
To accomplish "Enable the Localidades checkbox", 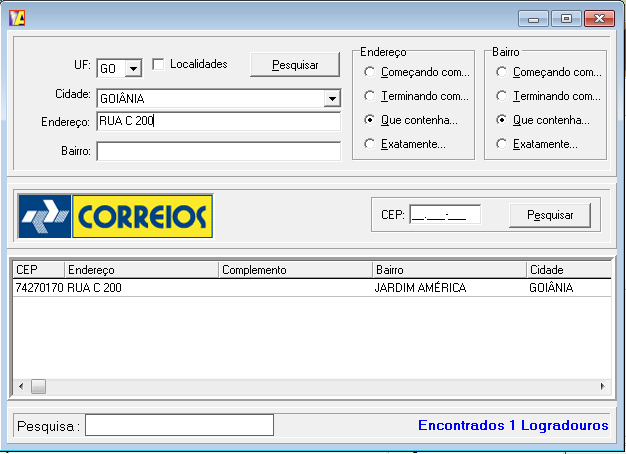I will 158,64.
